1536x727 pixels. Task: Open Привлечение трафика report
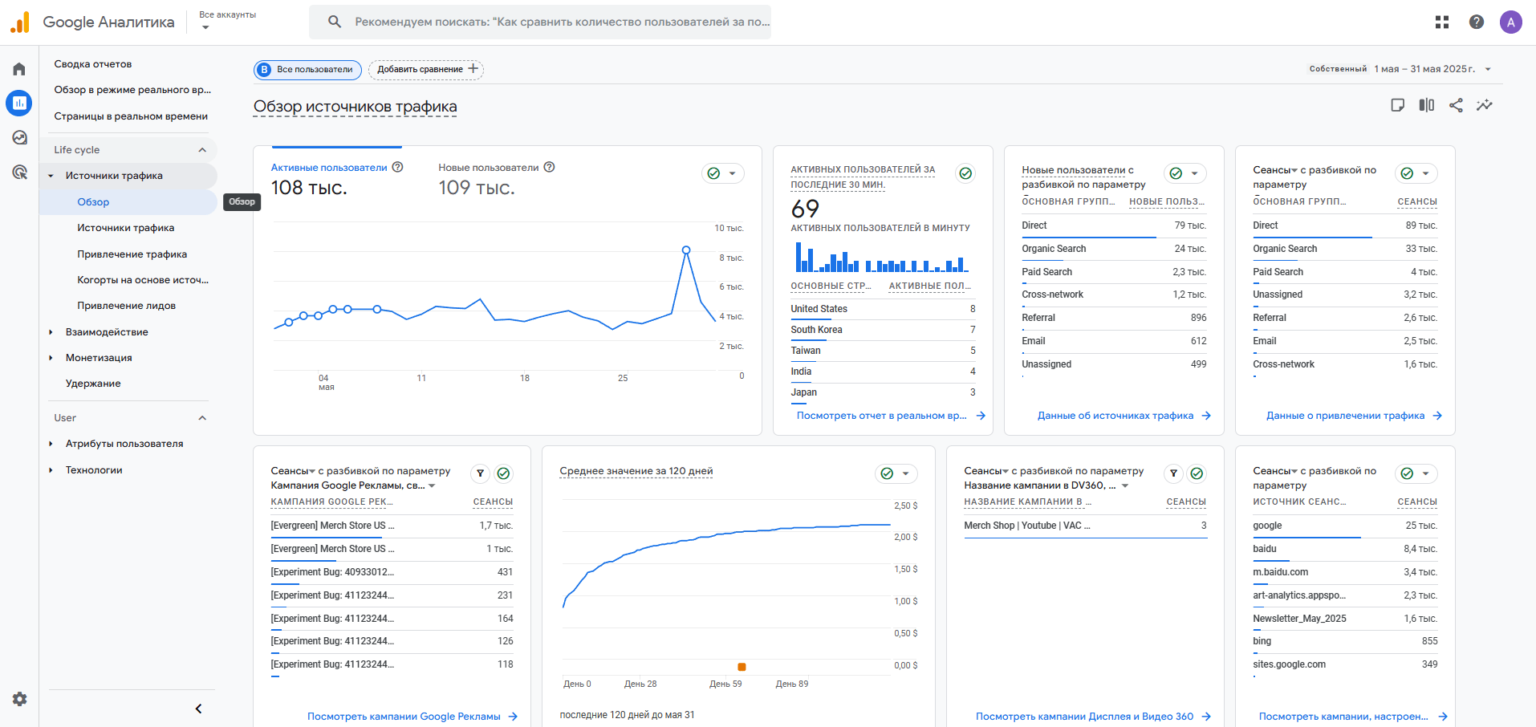[x=132, y=254]
